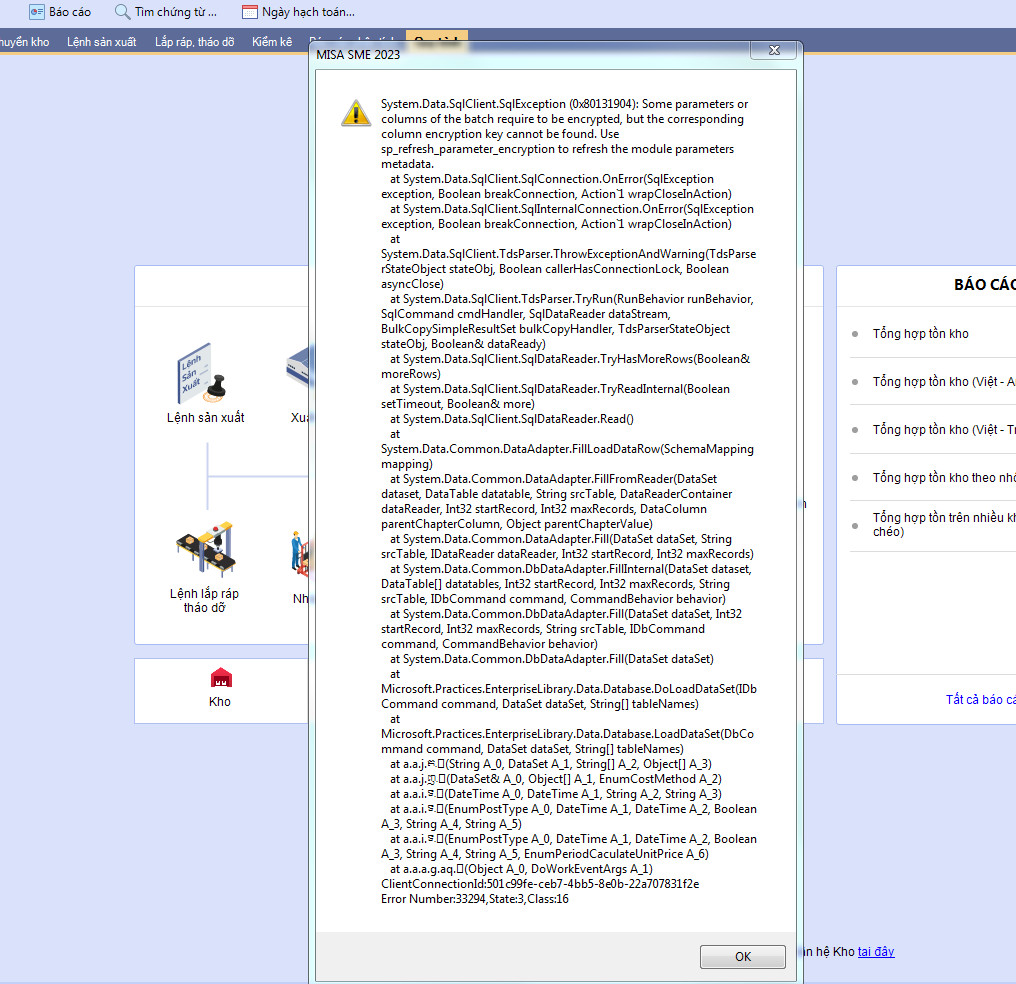Open the Tổng hợp tồn kho report
Image resolution: width=1016 pixels, height=984 pixels.
coord(920,334)
